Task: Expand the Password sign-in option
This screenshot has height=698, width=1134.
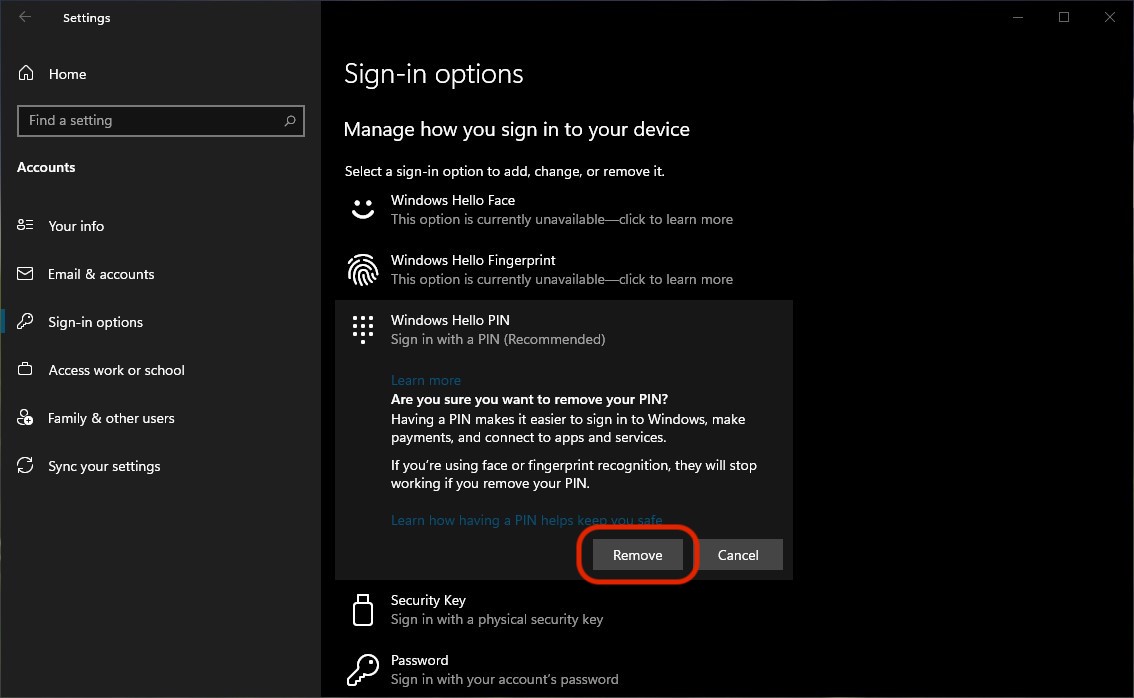Action: pos(563,670)
